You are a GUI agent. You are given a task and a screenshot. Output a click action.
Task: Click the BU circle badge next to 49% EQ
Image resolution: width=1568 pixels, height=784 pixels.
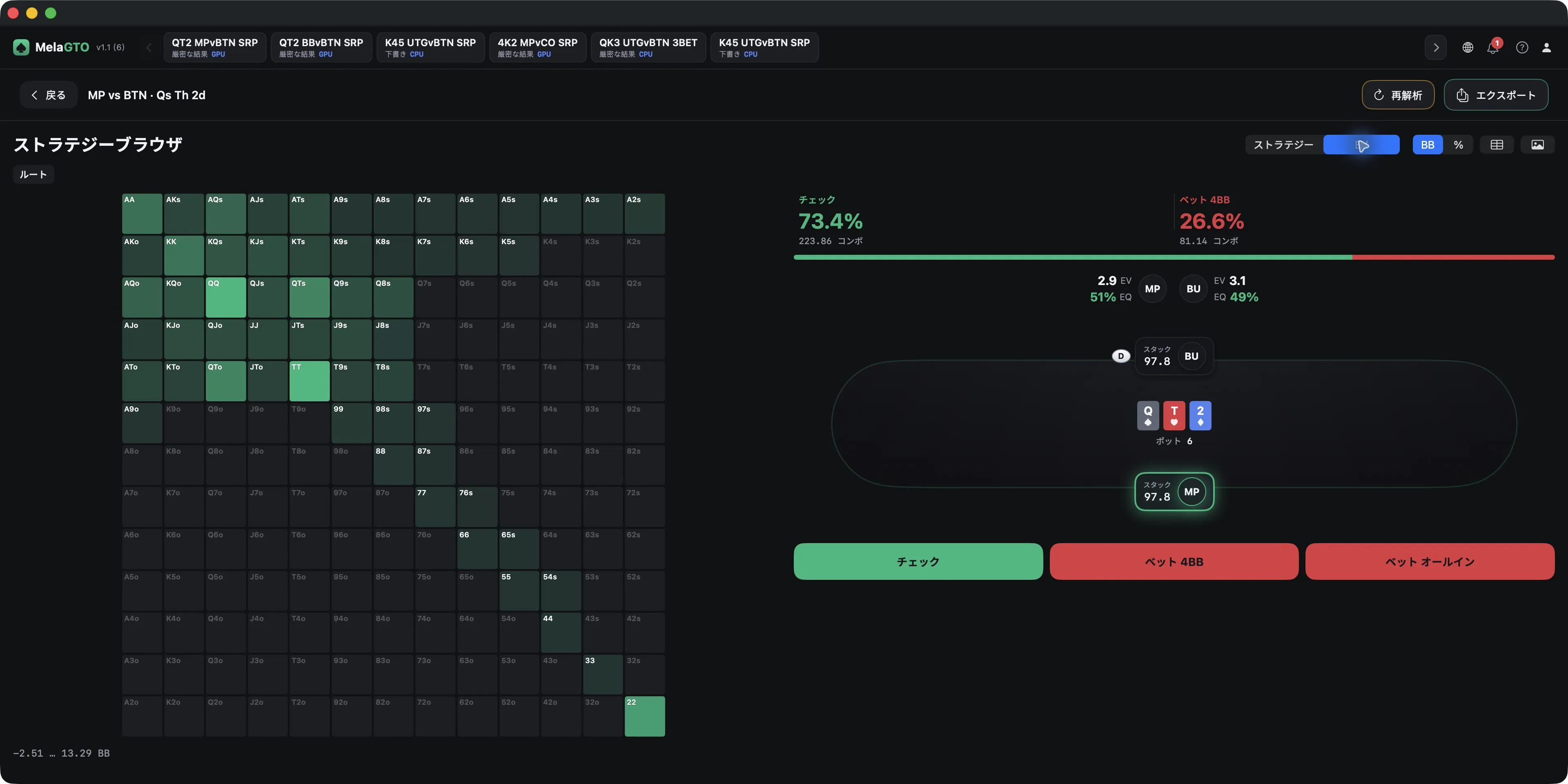click(1194, 289)
